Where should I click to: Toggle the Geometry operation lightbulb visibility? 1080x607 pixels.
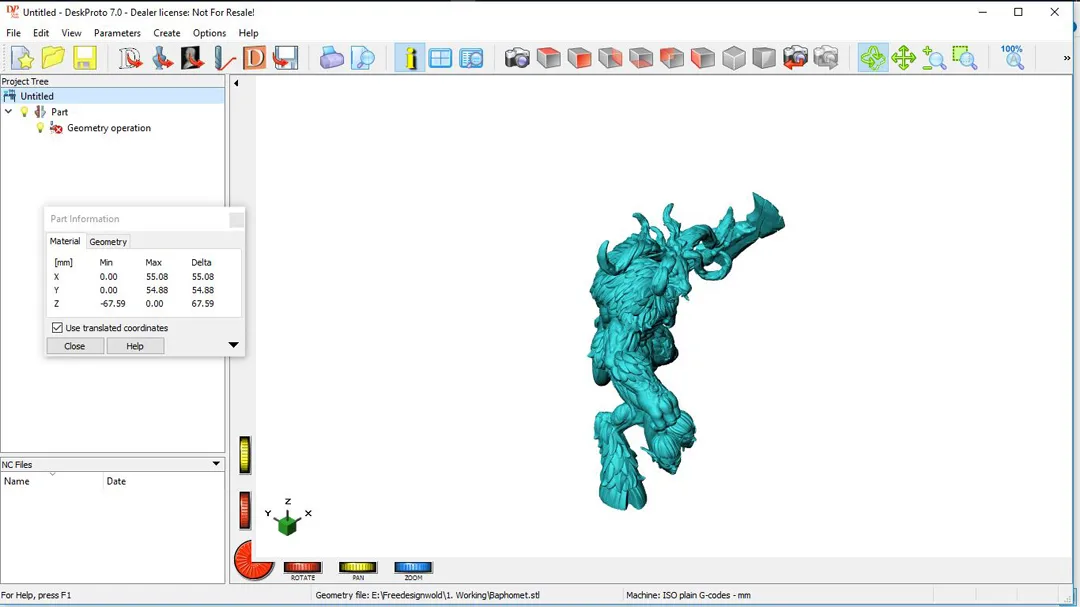(x=40, y=128)
